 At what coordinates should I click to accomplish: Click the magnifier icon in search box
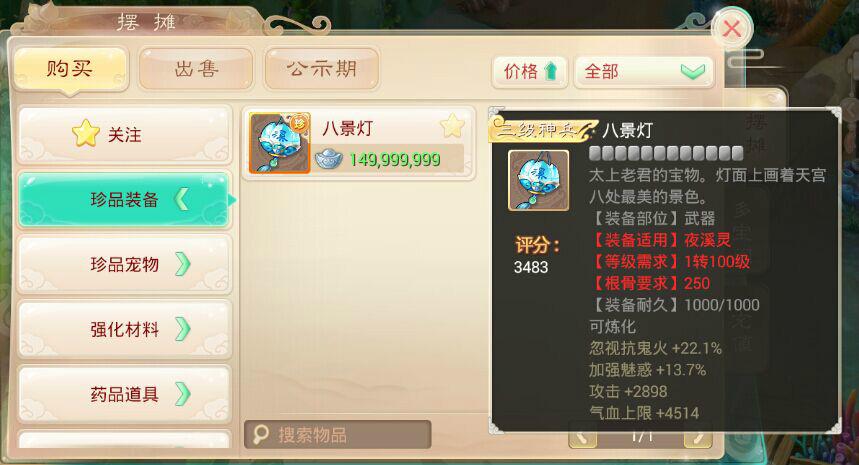(x=261, y=434)
